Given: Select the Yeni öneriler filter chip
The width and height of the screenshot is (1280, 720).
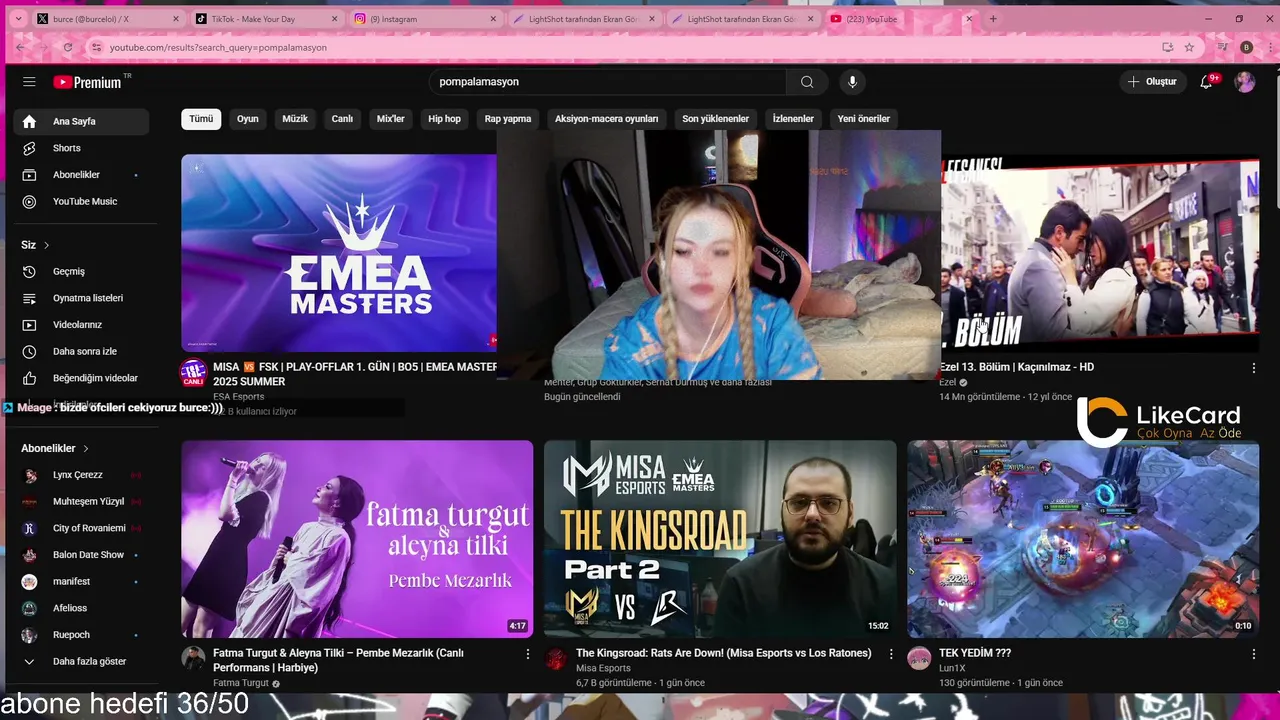Looking at the screenshot, I should click(864, 119).
